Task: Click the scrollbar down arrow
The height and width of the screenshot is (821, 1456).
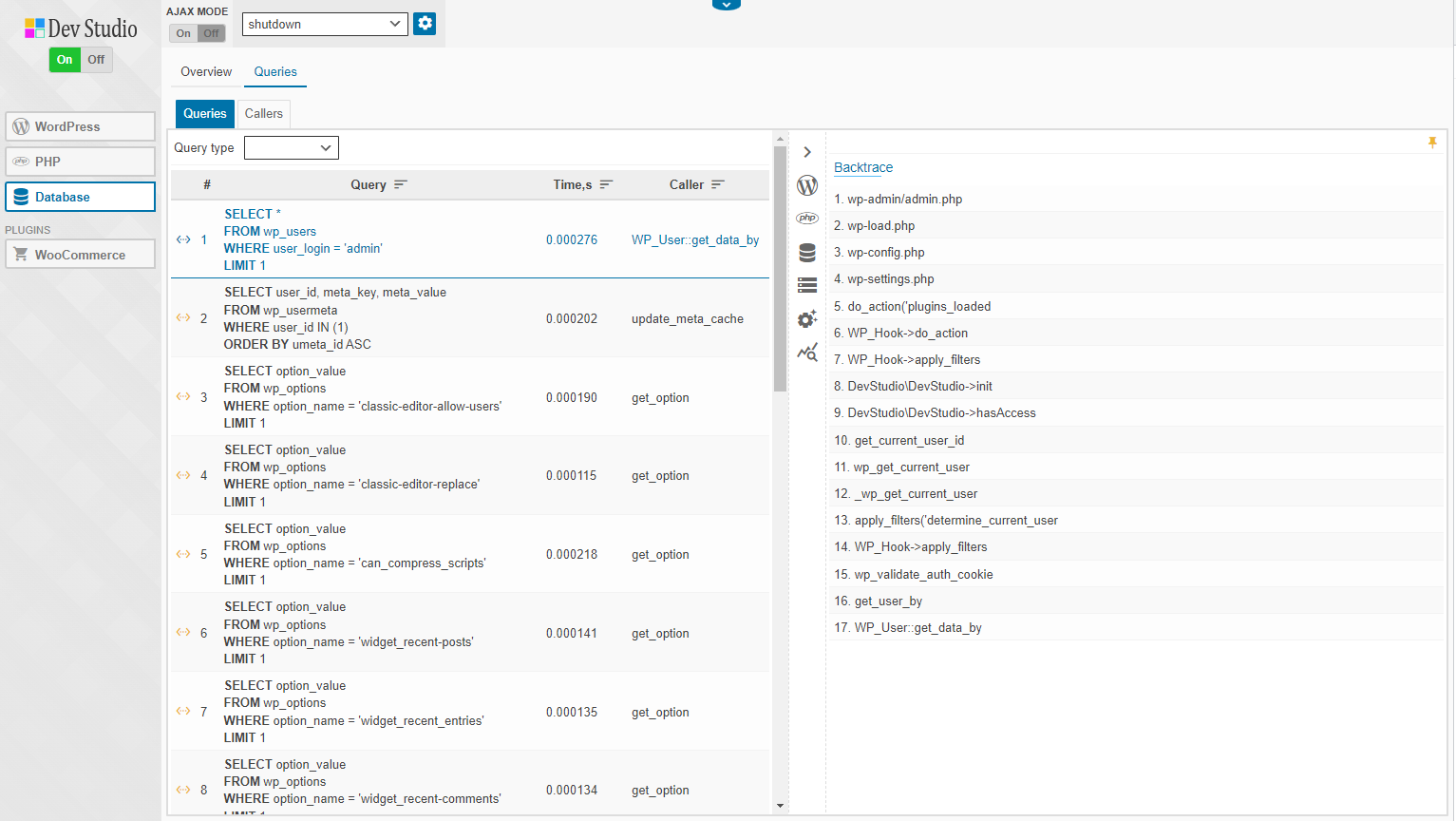Action: click(781, 806)
